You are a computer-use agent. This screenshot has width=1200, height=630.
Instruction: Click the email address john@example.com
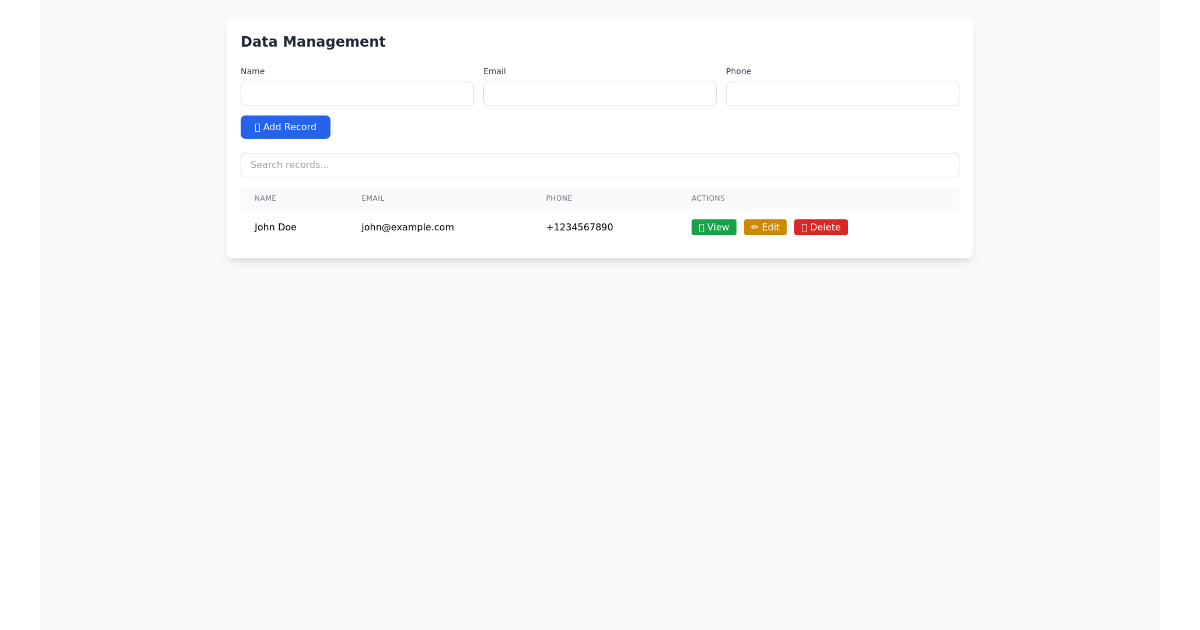click(x=407, y=227)
